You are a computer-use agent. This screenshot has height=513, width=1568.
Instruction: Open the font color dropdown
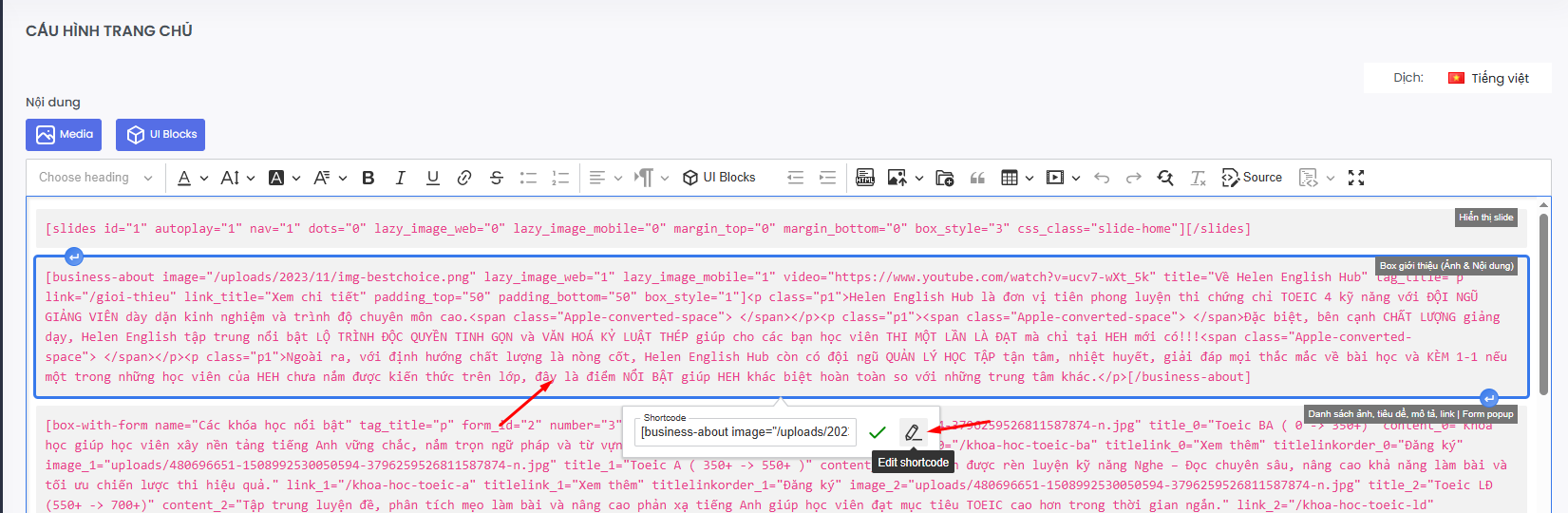click(x=193, y=178)
